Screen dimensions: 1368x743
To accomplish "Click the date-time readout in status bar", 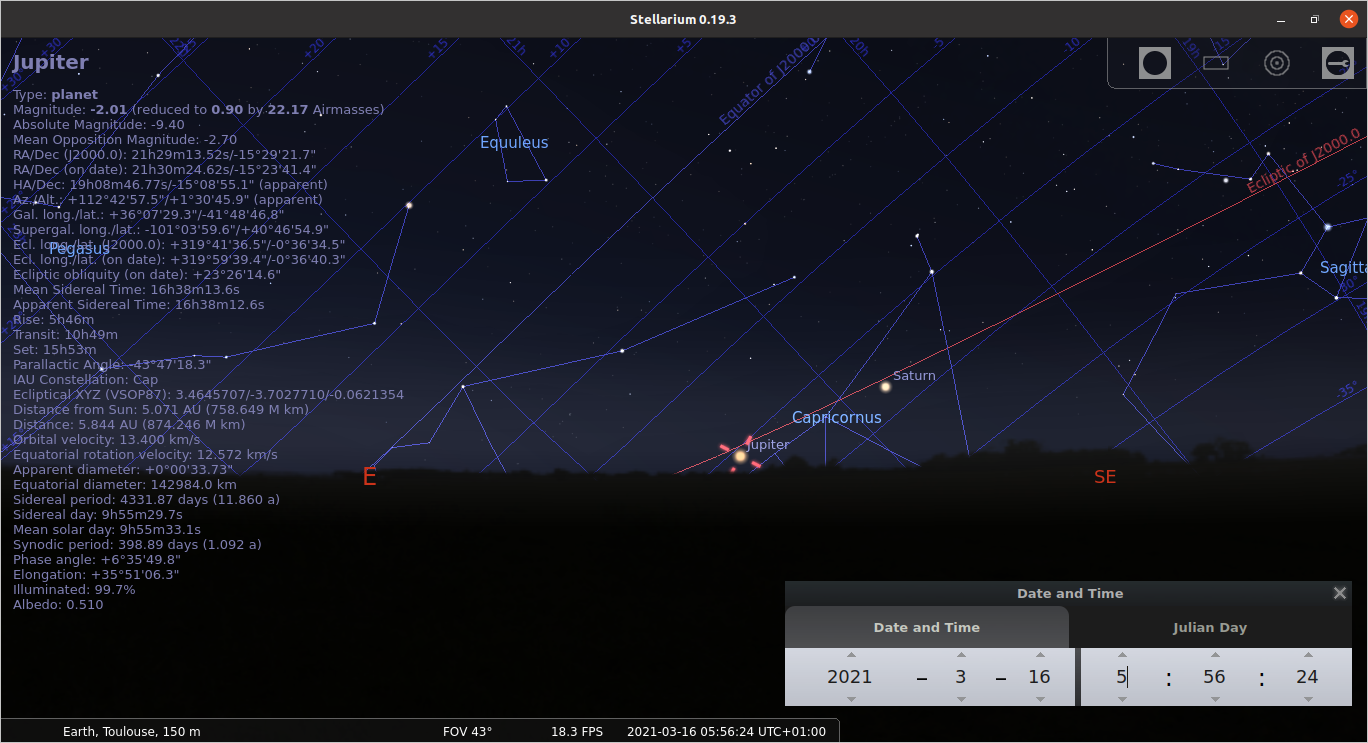I will click(726, 731).
